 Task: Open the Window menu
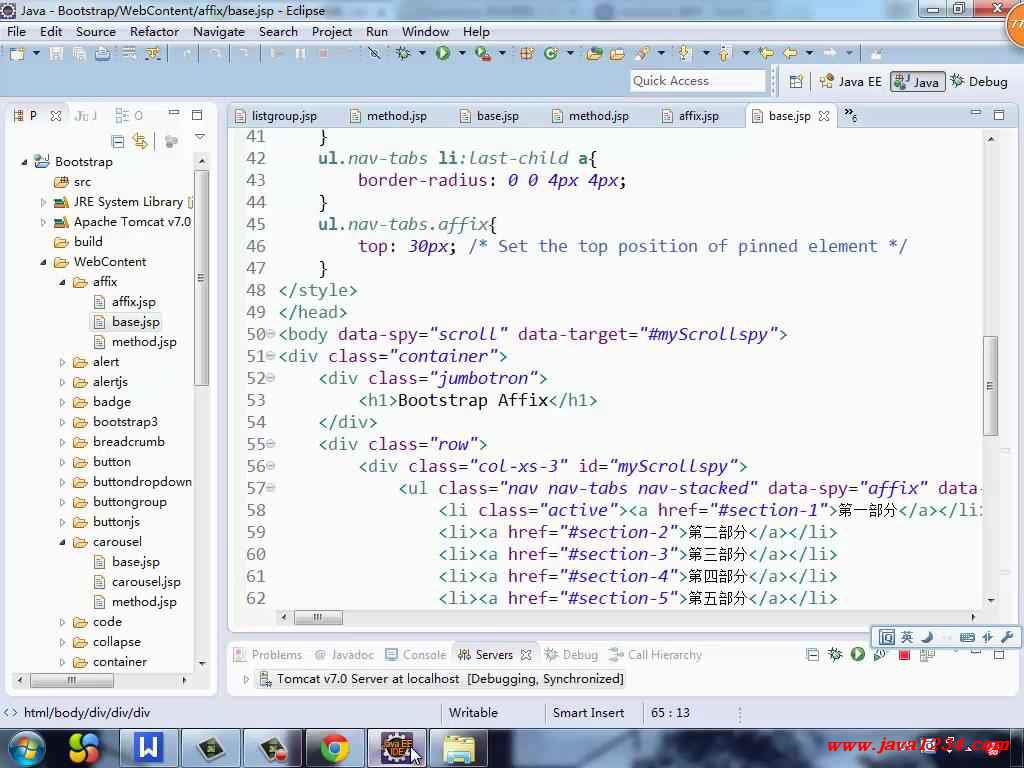[425, 31]
